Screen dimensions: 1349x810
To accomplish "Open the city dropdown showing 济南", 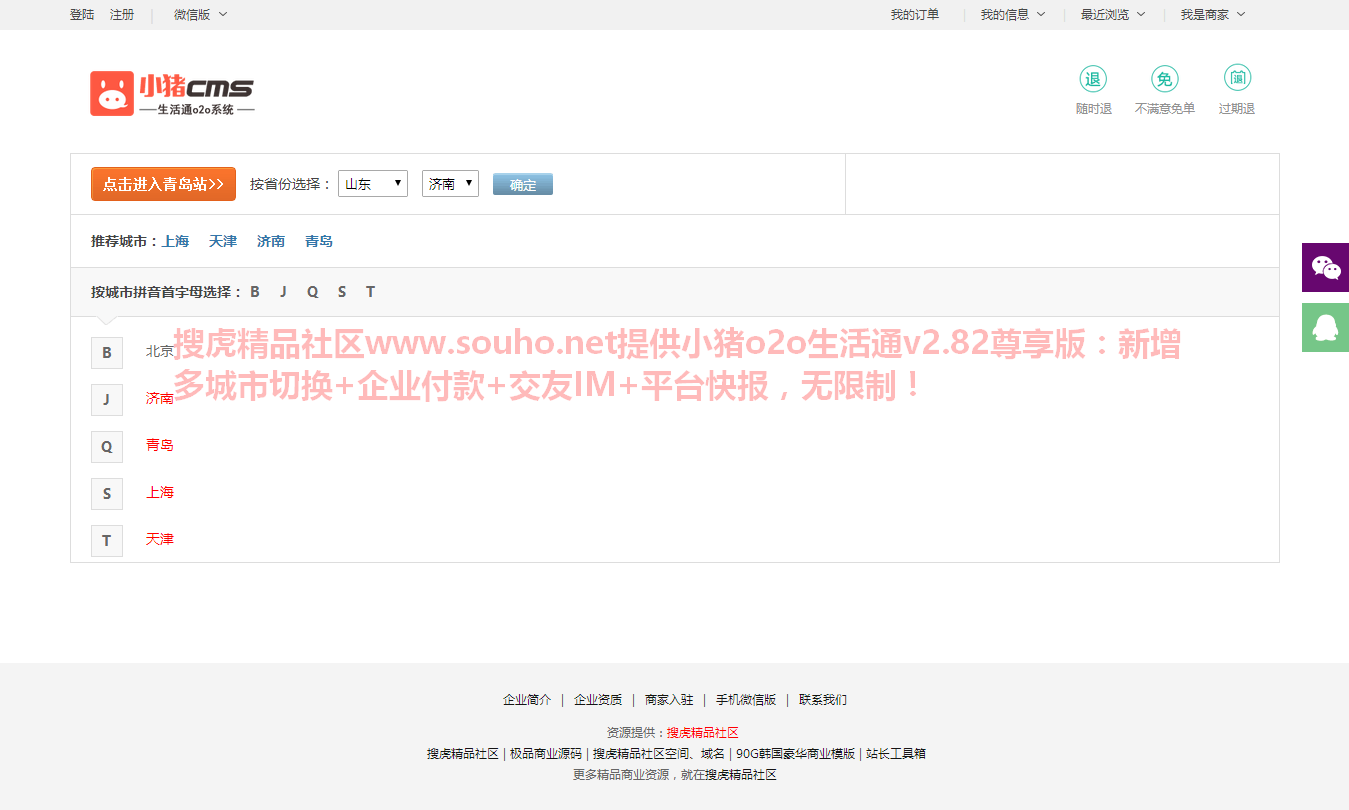I will tap(450, 183).
